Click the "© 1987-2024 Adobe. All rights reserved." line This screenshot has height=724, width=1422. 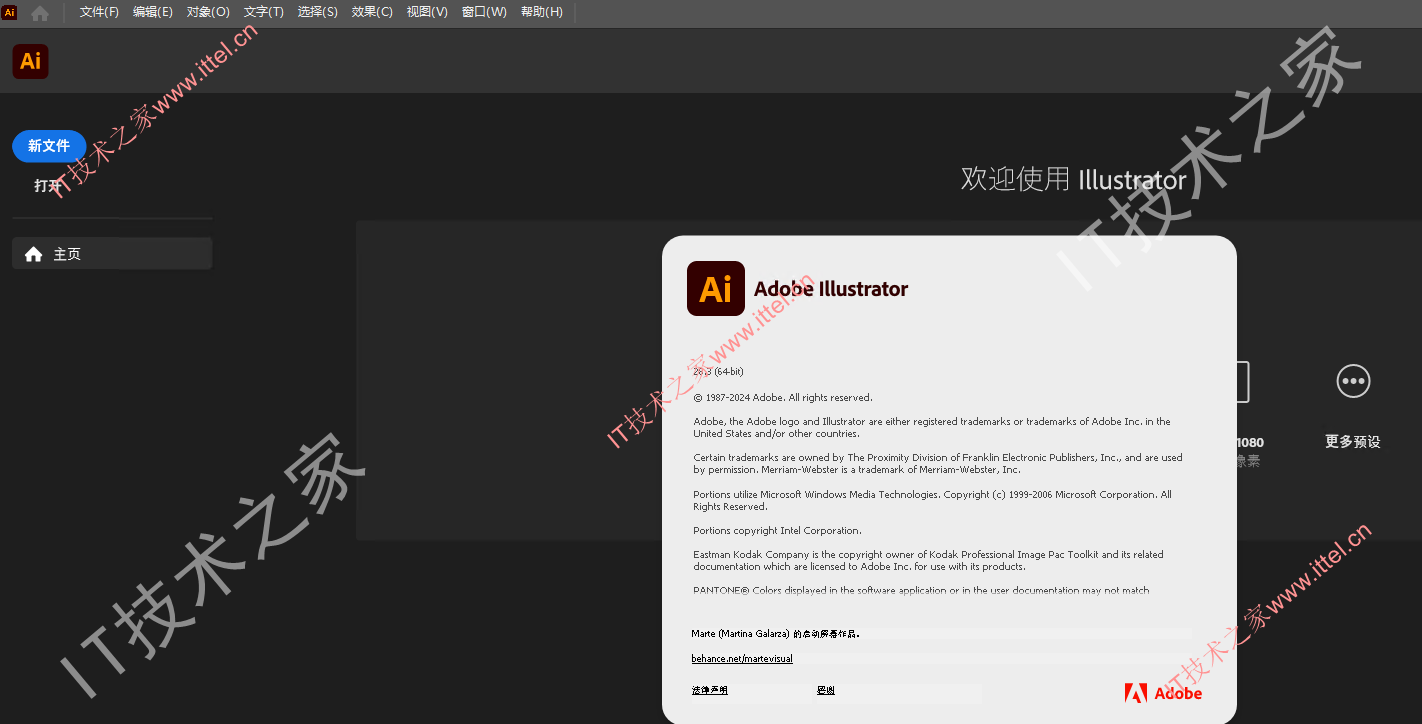pos(783,398)
